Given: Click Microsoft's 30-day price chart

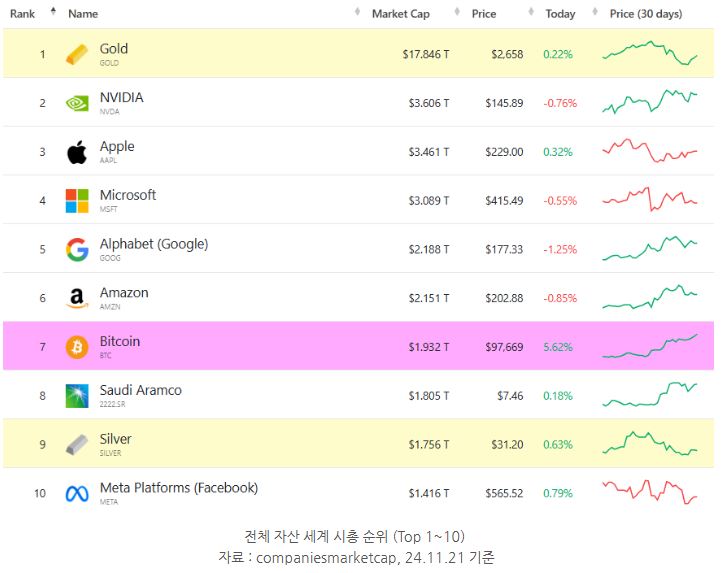Looking at the screenshot, I should pyautogui.click(x=650, y=199).
